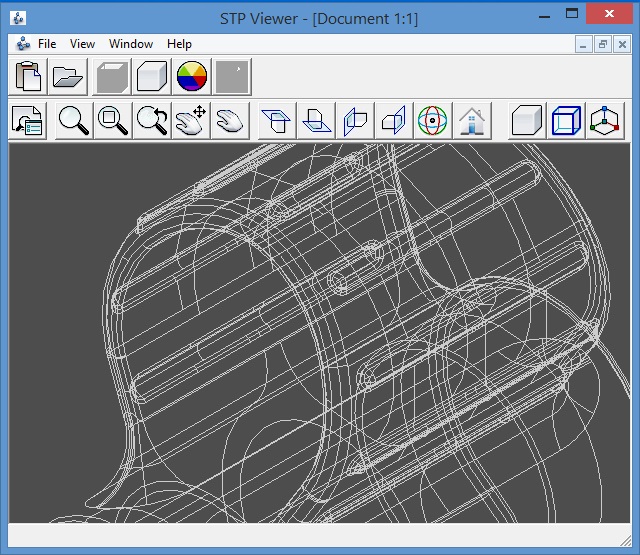The width and height of the screenshot is (640, 555).
Task: Switch to top view plane icon
Action: point(277,121)
